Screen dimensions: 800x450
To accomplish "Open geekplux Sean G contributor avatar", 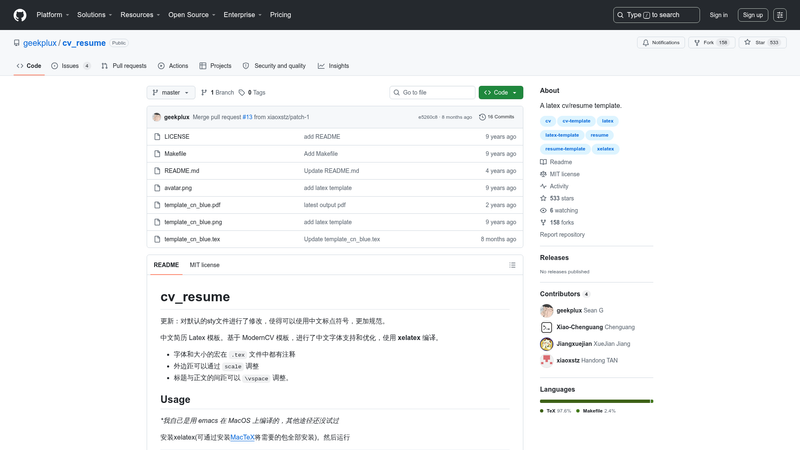I will click(x=546, y=311).
